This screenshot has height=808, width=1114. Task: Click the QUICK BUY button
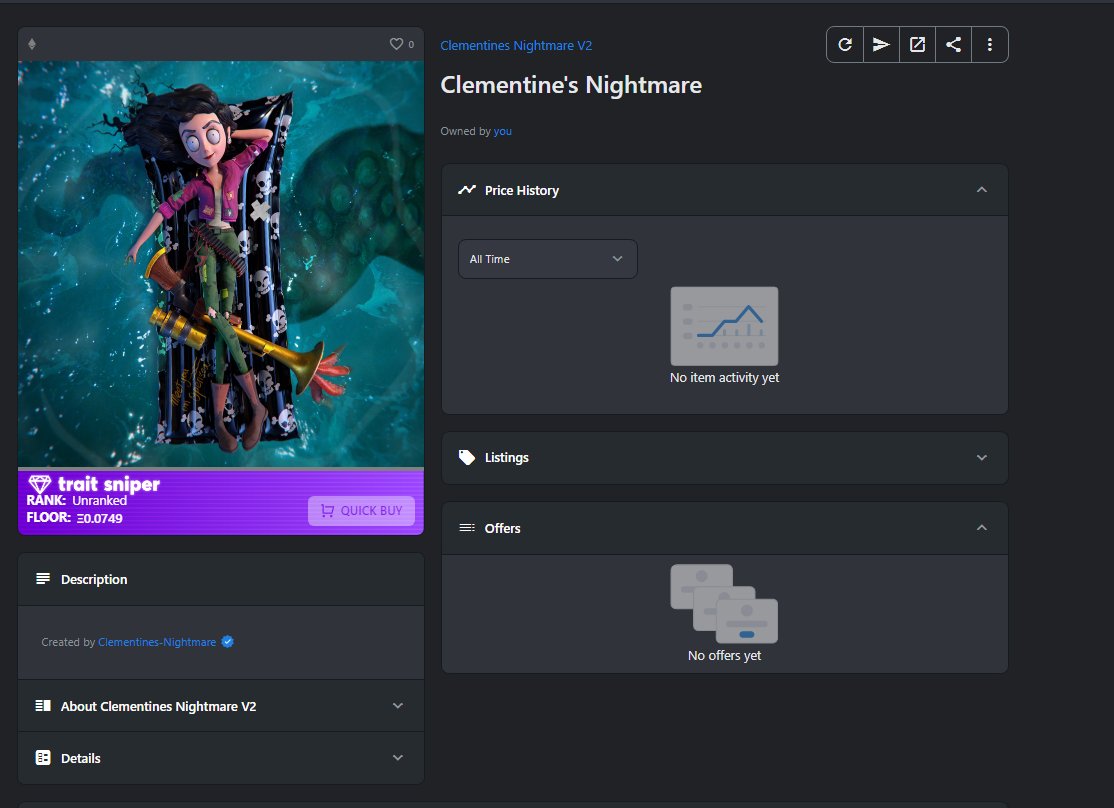tap(361, 510)
